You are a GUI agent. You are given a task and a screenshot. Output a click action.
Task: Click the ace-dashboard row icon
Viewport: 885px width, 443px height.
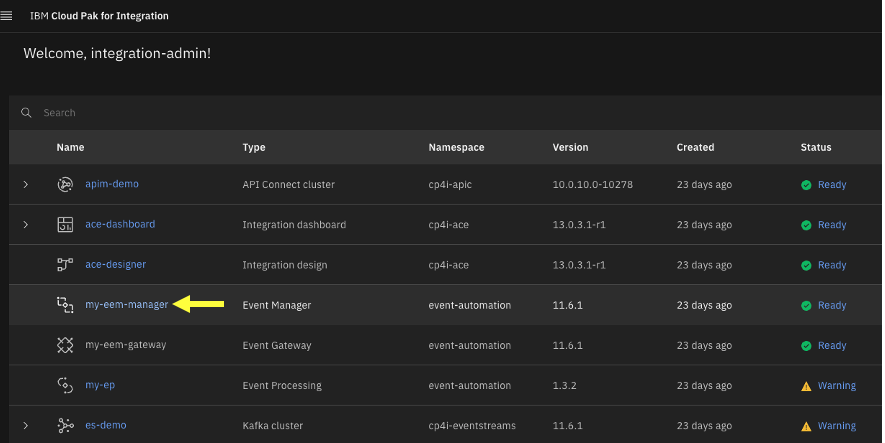pyautogui.click(x=65, y=225)
